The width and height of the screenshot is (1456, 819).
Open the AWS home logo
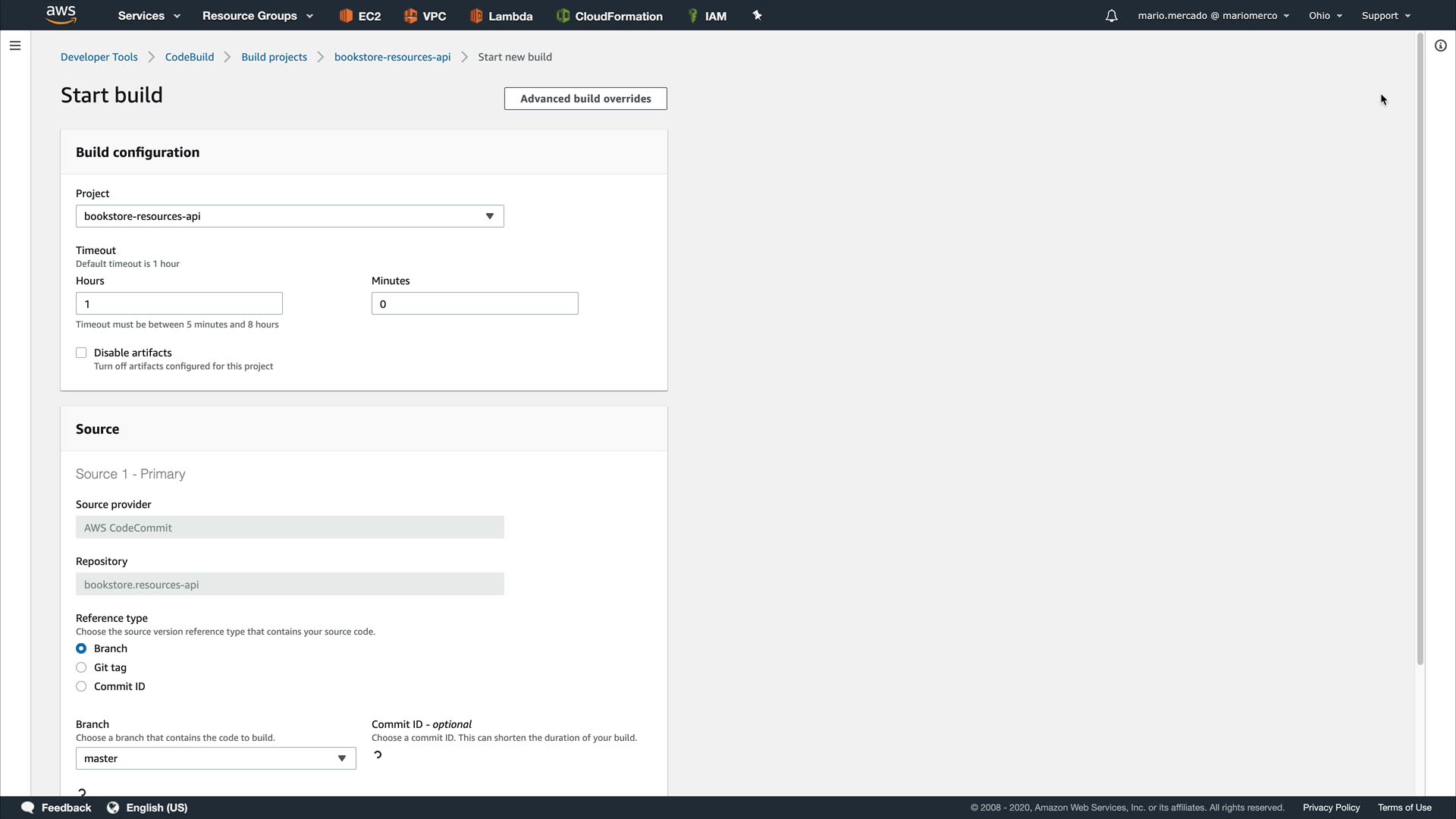tap(61, 14)
